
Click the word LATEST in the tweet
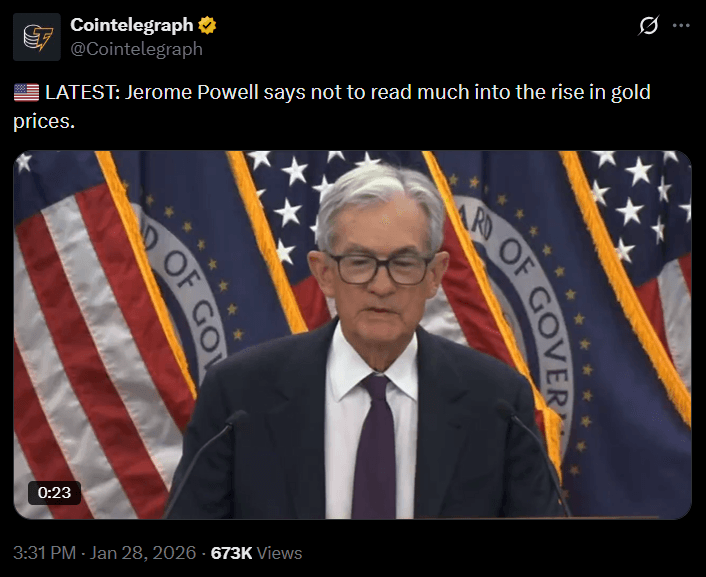82,92
